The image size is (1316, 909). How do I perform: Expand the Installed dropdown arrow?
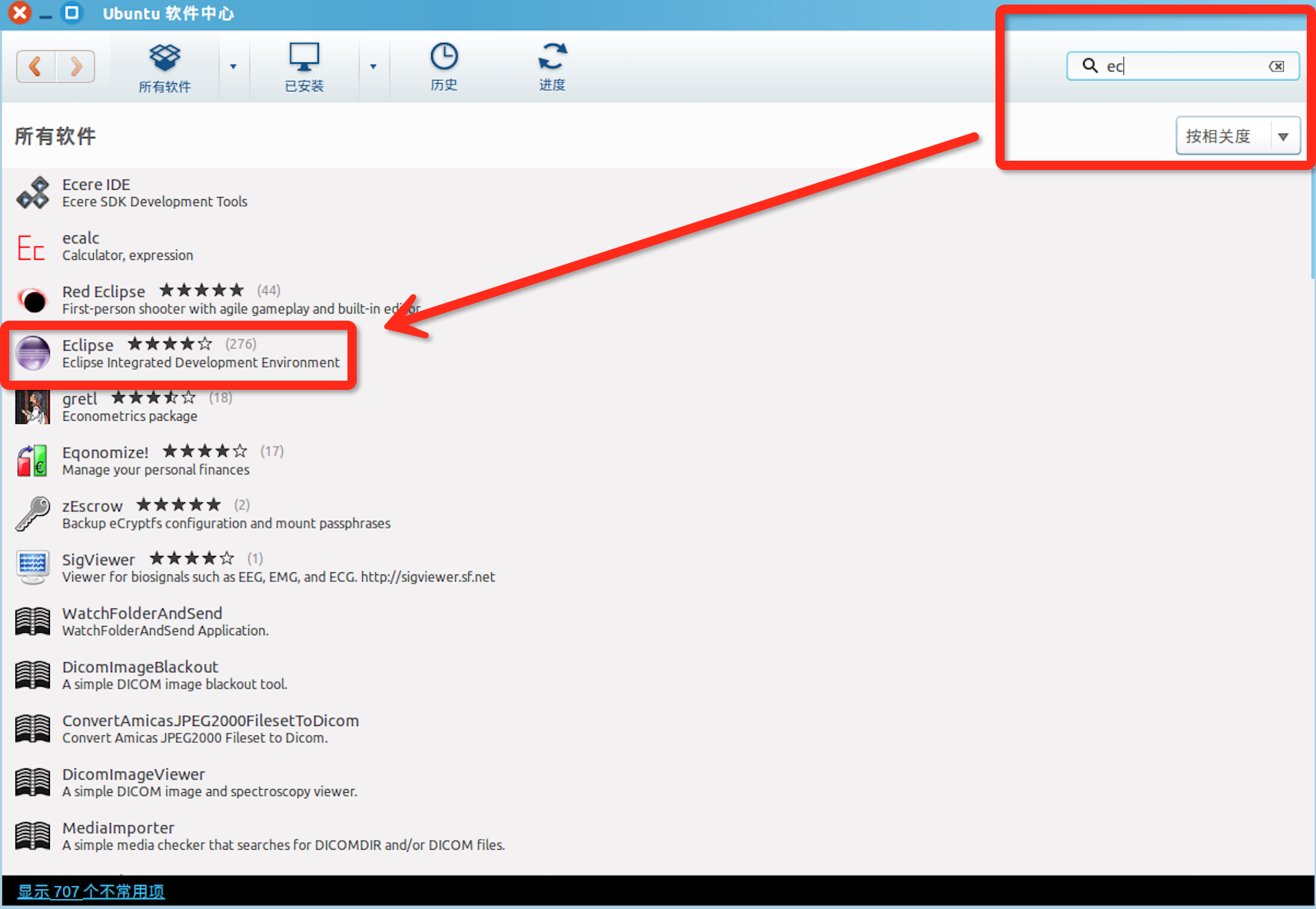373,67
